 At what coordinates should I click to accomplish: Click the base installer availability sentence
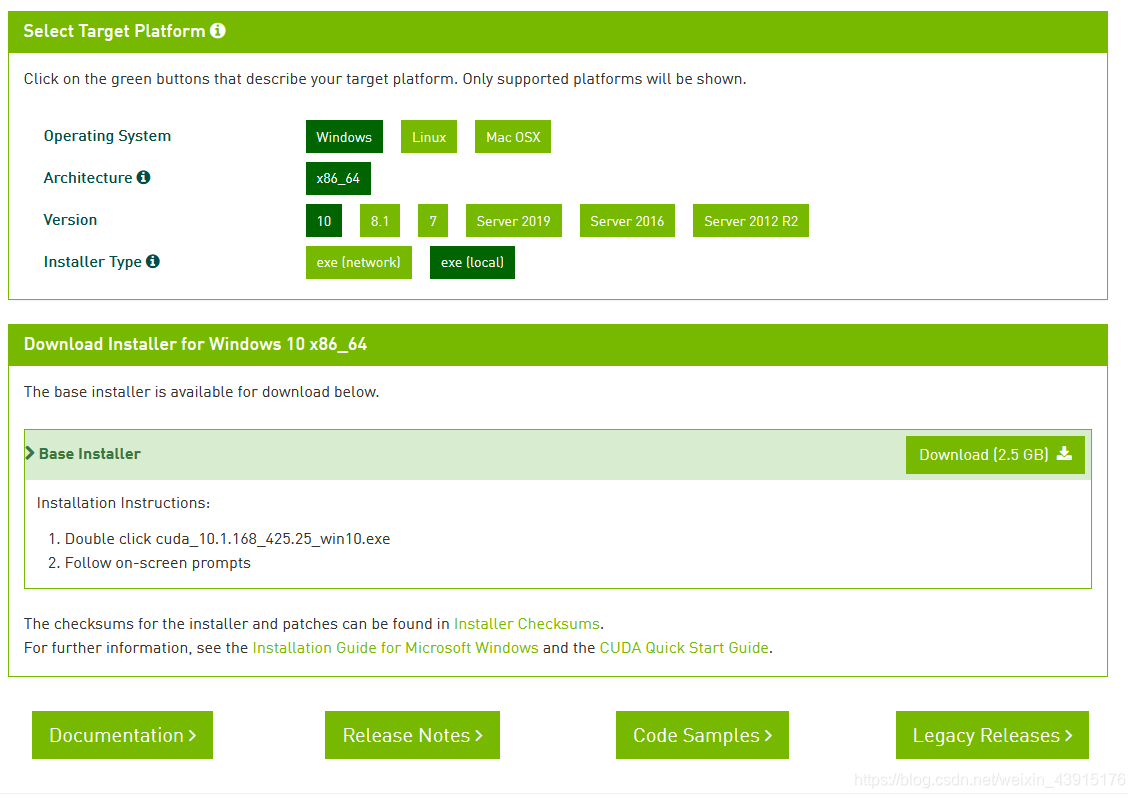201,392
